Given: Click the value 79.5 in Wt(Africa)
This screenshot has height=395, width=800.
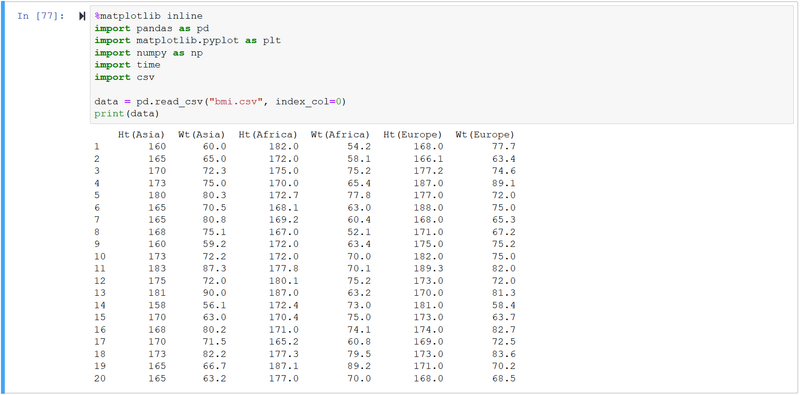Looking at the screenshot, I should 359,354.
